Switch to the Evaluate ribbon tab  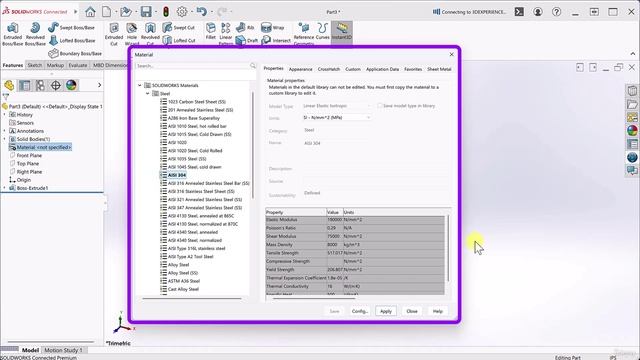[x=78, y=65]
